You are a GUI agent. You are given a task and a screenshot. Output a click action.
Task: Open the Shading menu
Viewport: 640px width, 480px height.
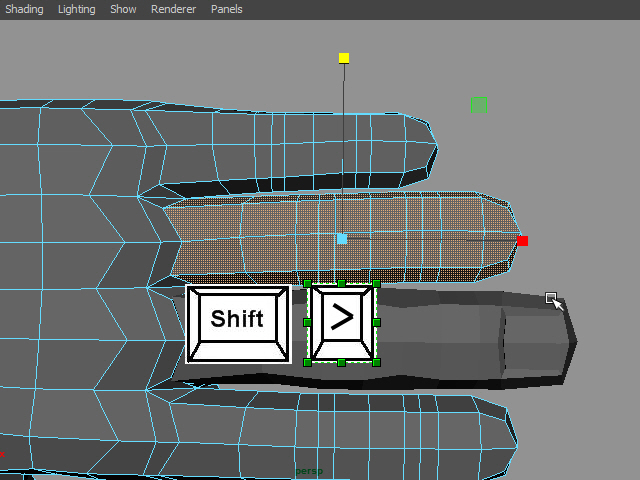24,9
